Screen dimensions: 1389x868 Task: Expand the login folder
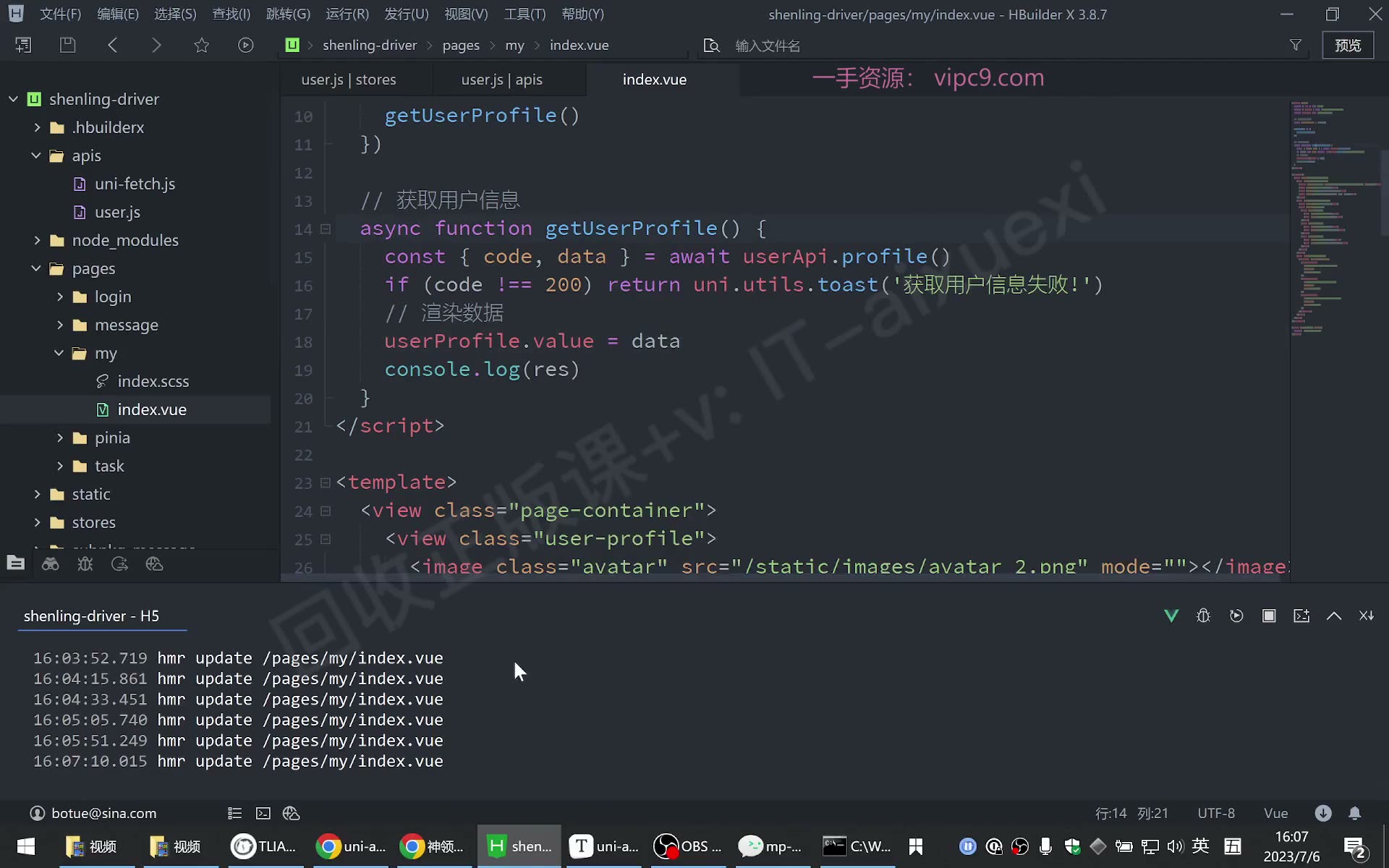pyautogui.click(x=59, y=297)
